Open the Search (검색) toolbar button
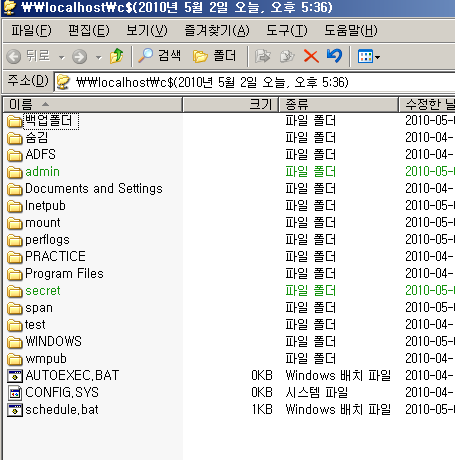 pos(159,56)
